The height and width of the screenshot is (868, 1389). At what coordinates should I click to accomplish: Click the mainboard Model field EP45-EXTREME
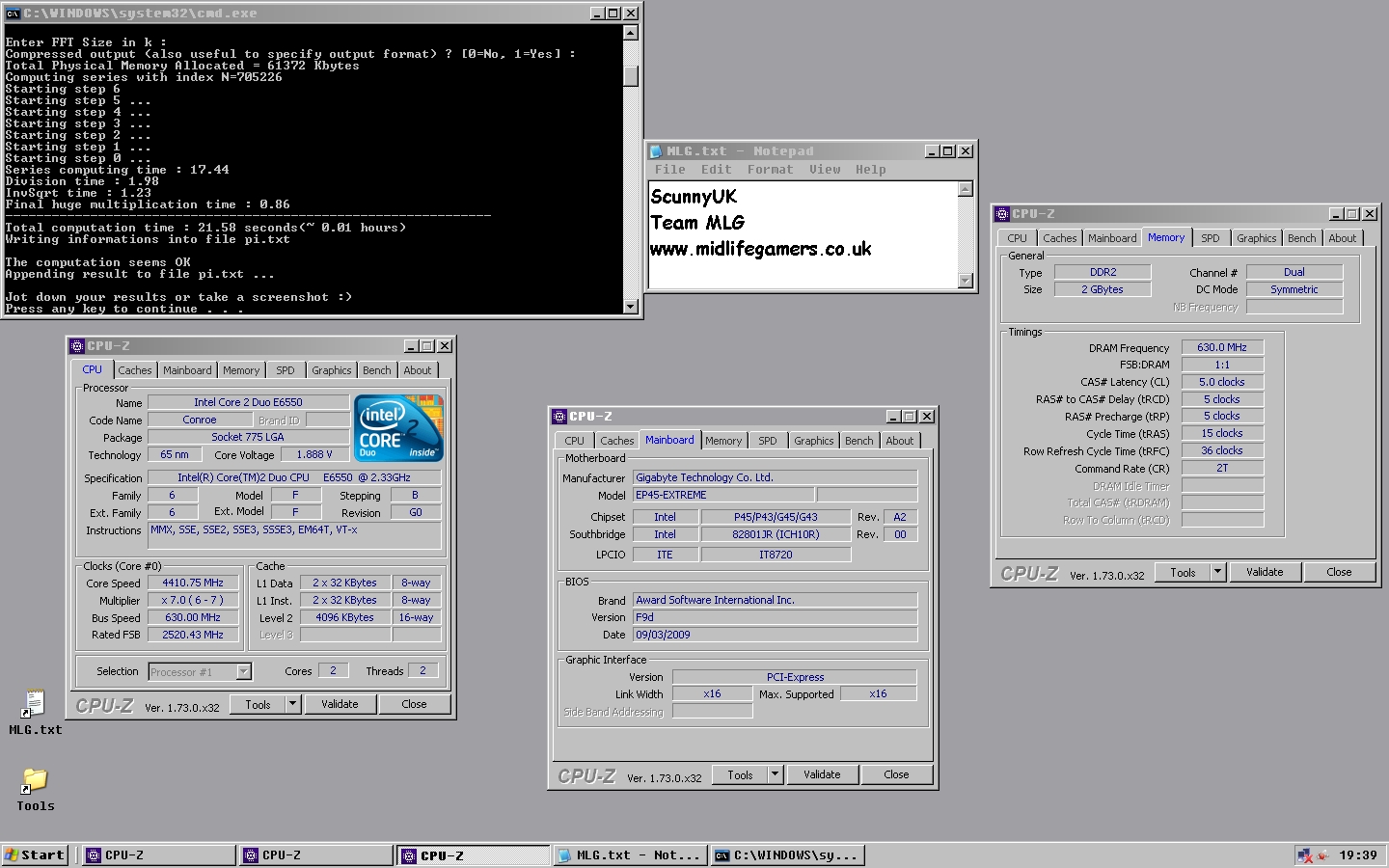click(723, 495)
